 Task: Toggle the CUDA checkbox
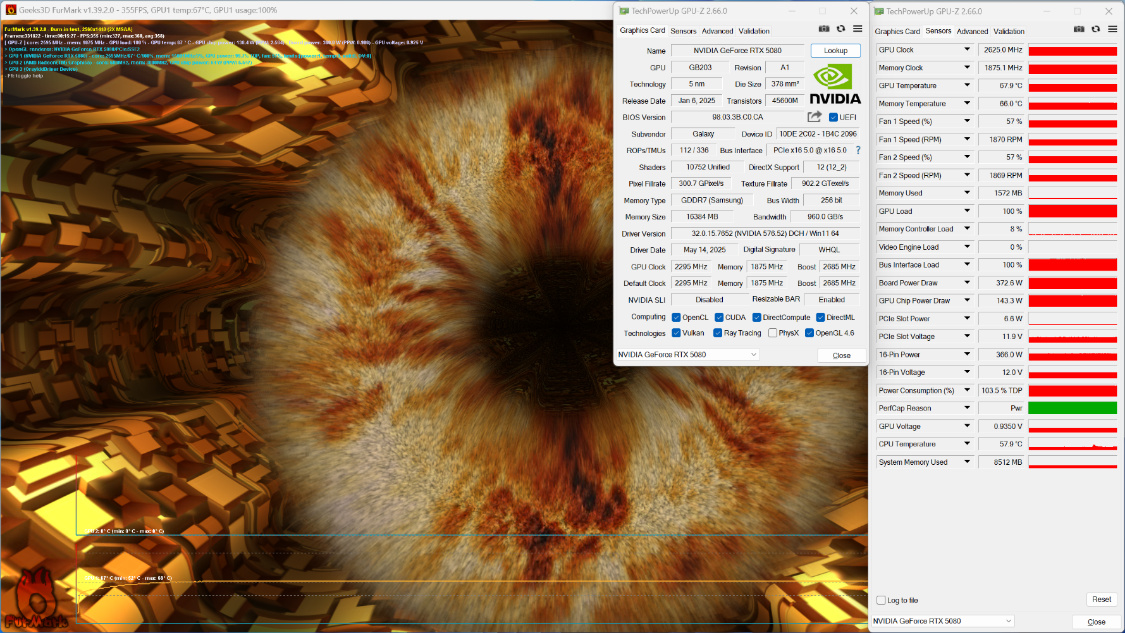tap(719, 317)
